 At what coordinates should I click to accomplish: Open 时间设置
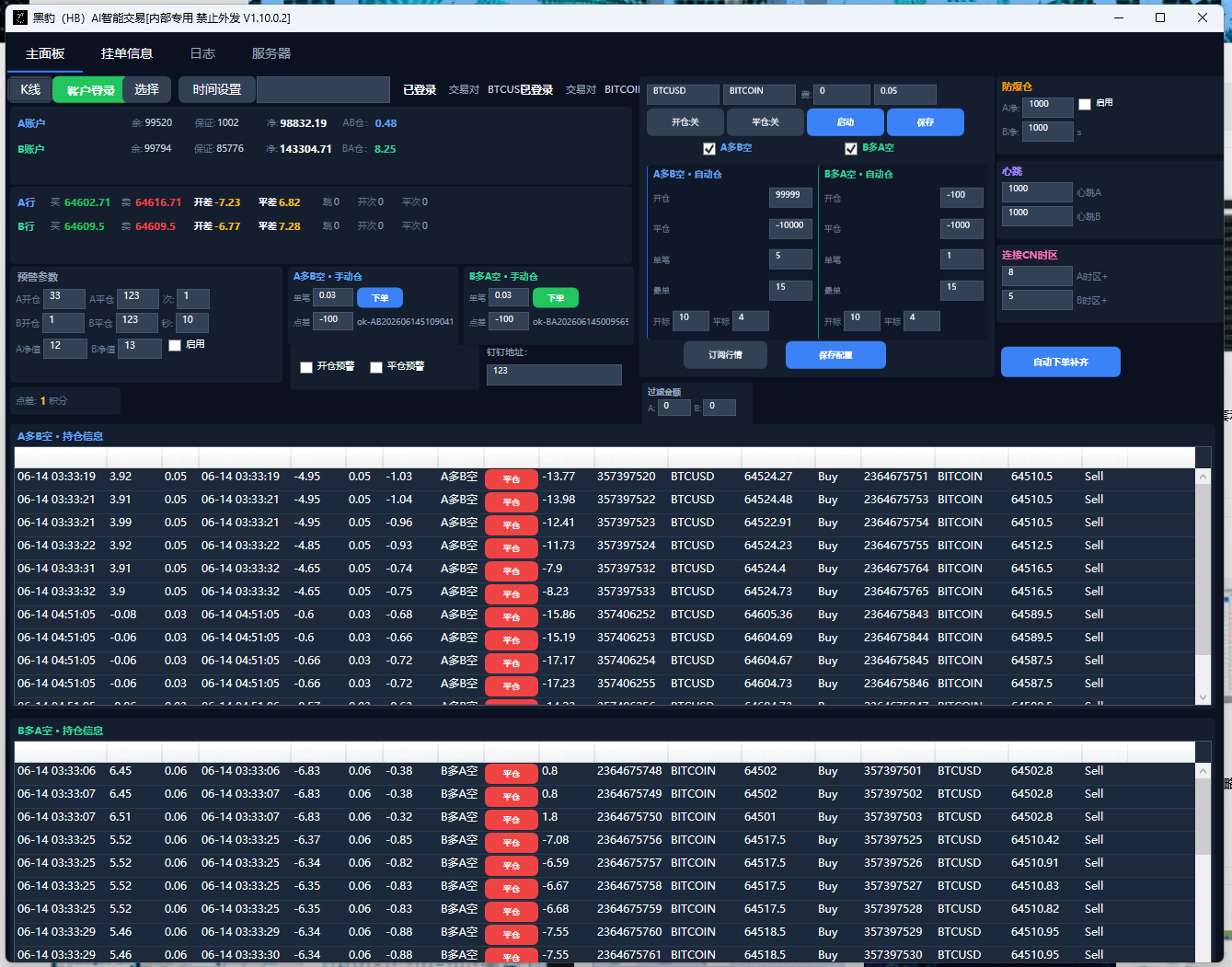[x=217, y=89]
